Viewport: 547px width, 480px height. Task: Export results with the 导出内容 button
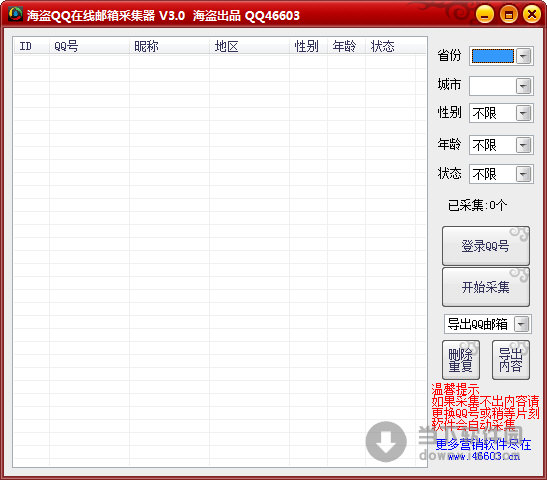(511, 360)
